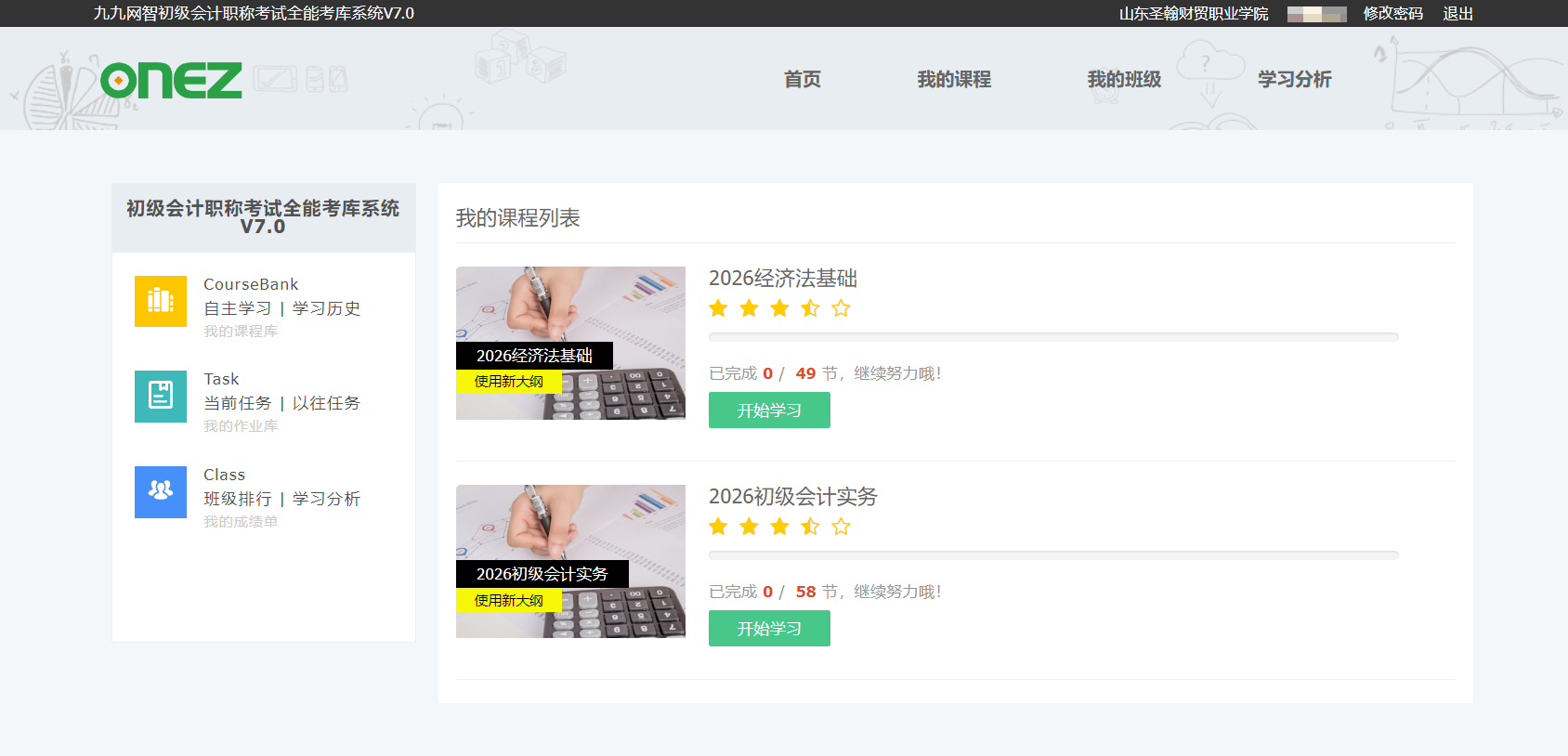Open 以往任务 under Task

326,403
